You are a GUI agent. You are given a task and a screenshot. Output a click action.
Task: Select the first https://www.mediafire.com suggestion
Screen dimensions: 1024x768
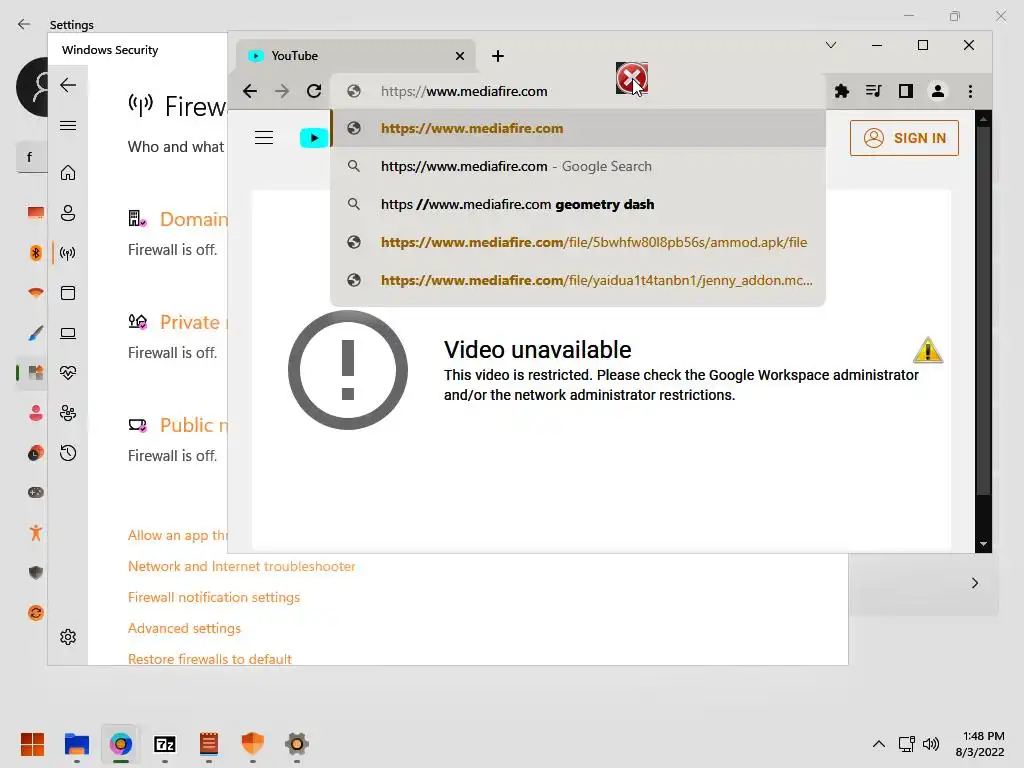point(578,129)
